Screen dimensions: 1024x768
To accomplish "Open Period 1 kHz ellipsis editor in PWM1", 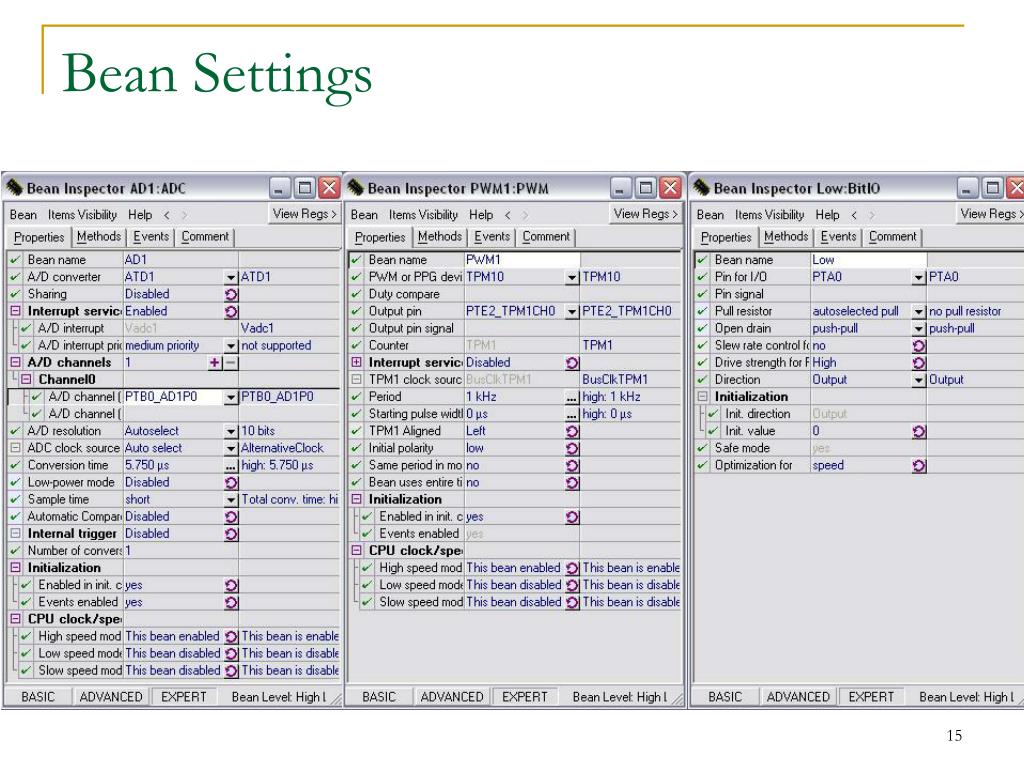I will point(572,397).
